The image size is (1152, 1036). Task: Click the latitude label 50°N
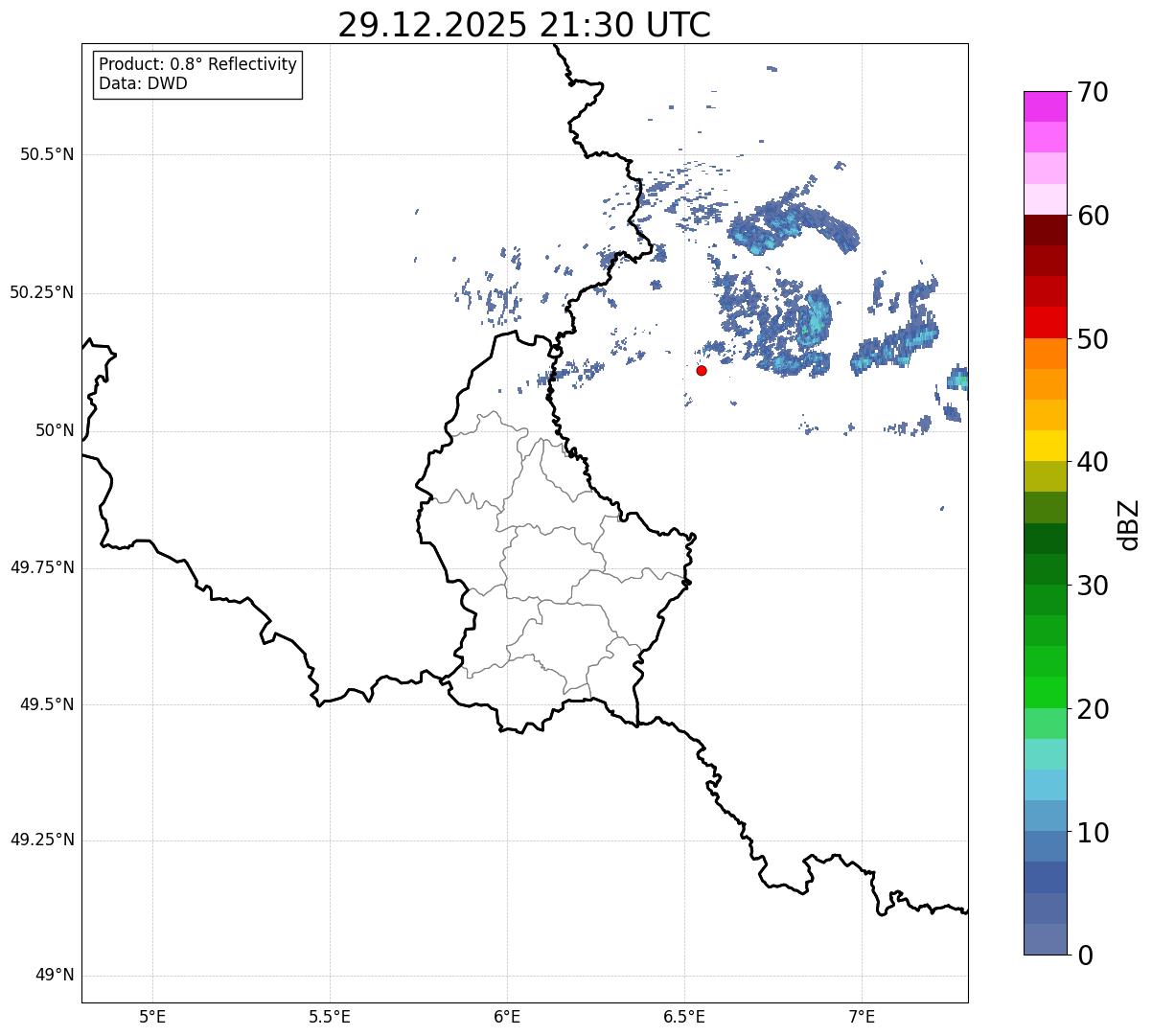pyautogui.click(x=55, y=430)
